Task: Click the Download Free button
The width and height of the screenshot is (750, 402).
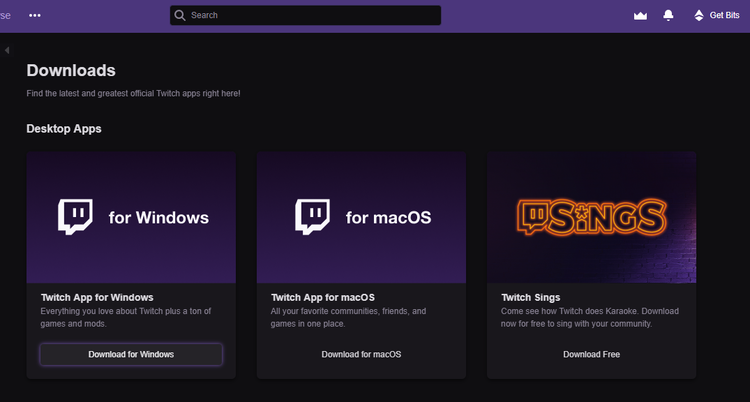Action: click(591, 355)
